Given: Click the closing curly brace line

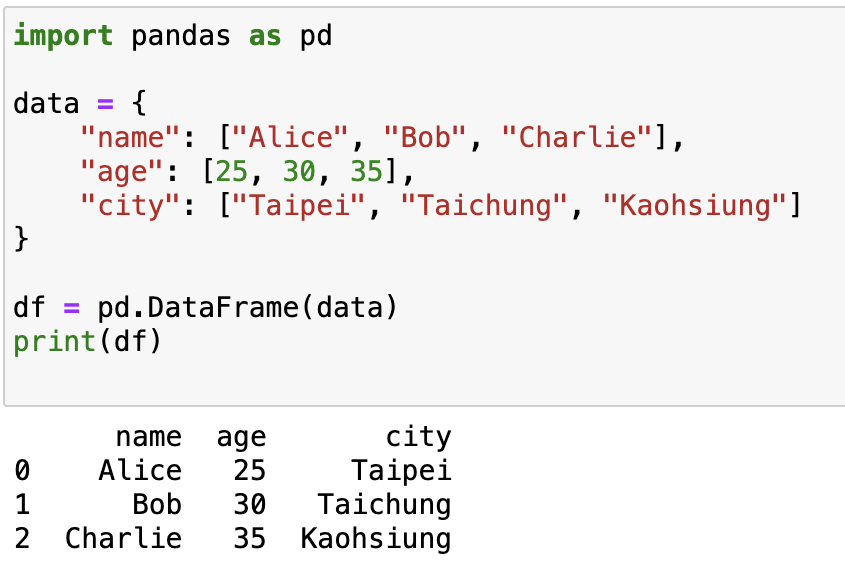Looking at the screenshot, I should point(21,239).
